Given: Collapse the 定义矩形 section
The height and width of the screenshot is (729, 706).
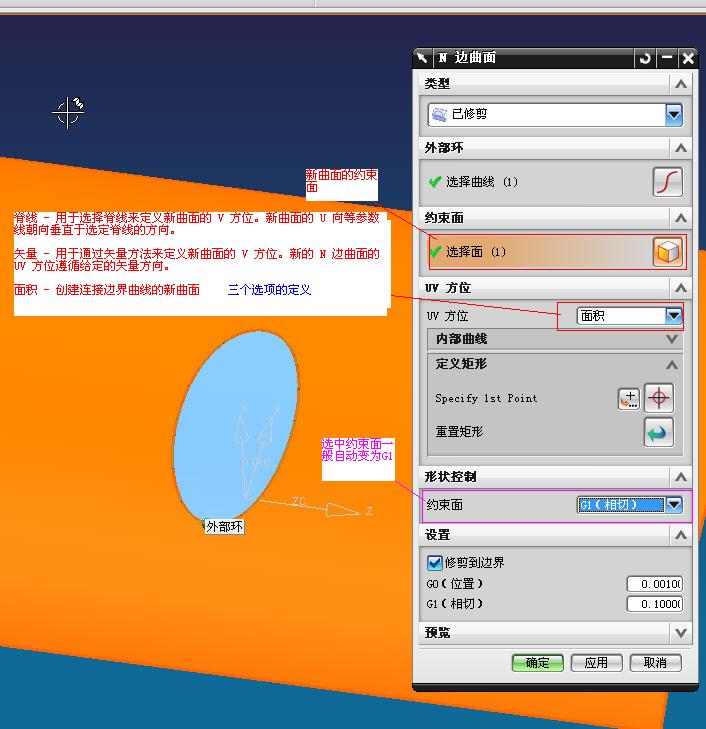Looking at the screenshot, I should pos(672,364).
